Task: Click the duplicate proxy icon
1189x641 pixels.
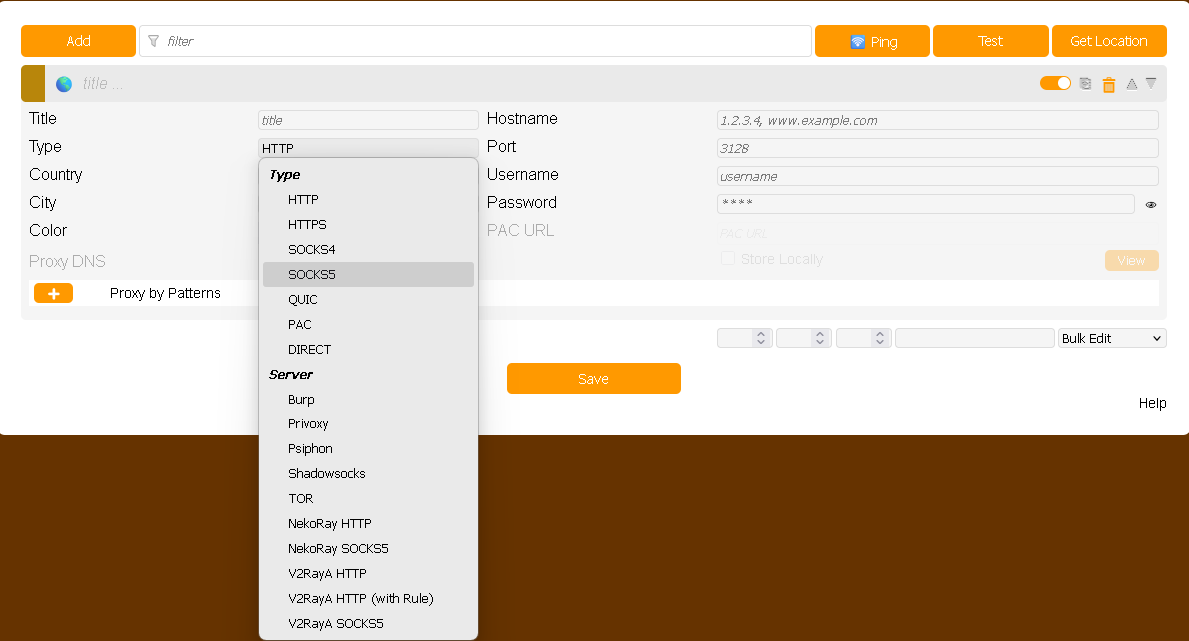Action: (x=1086, y=84)
